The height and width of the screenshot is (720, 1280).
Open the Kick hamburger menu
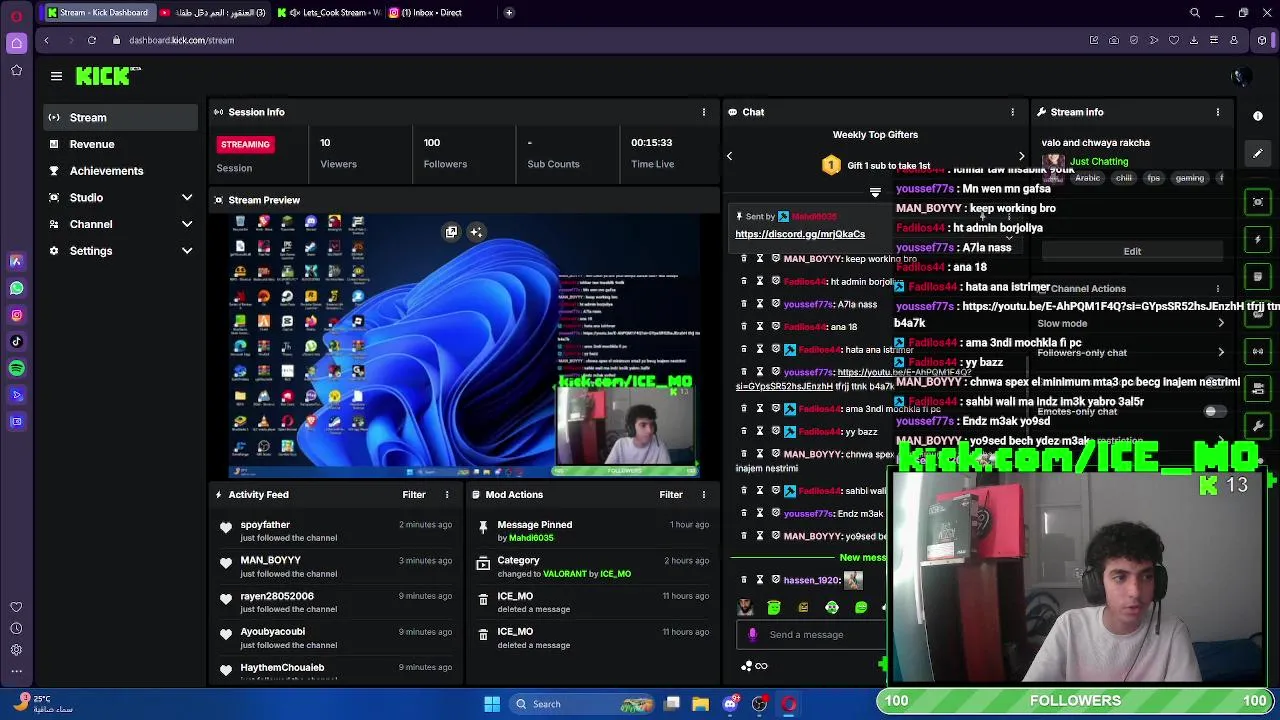coord(56,76)
